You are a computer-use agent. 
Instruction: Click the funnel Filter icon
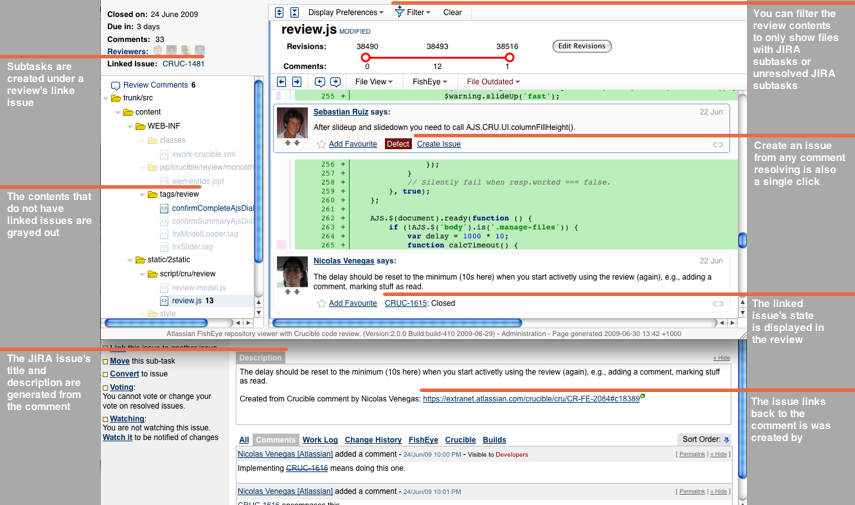pos(399,11)
